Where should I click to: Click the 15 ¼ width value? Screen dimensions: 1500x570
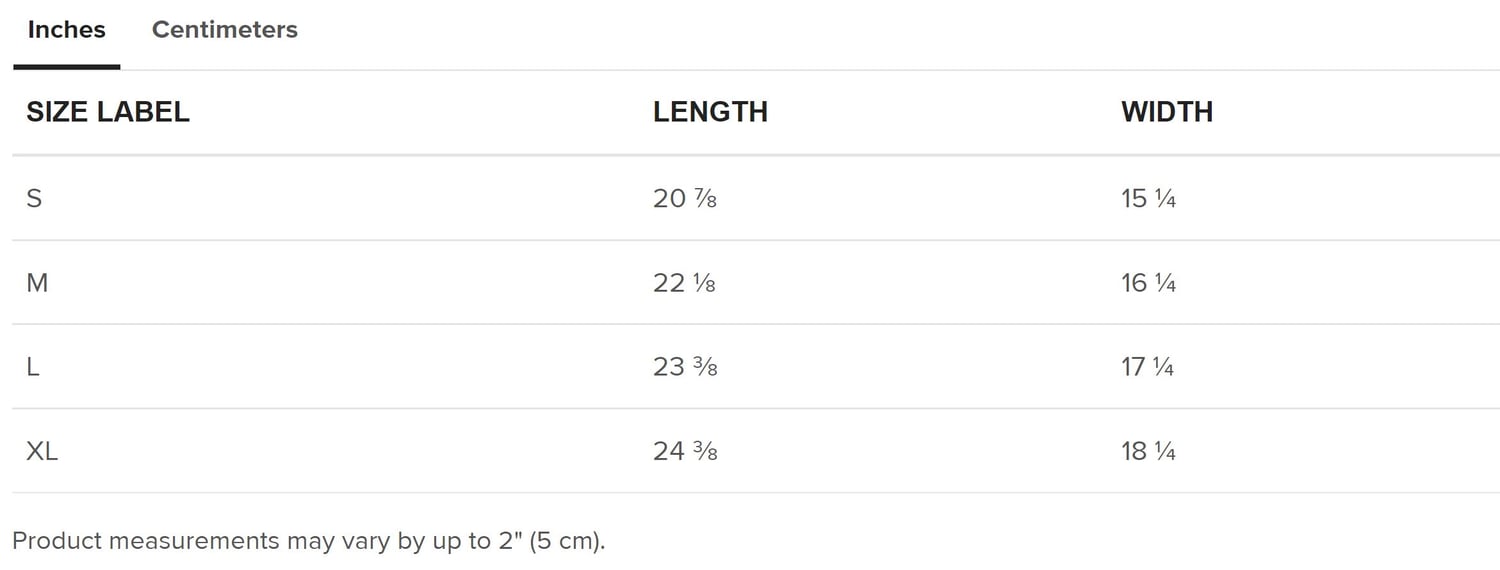tap(1148, 198)
